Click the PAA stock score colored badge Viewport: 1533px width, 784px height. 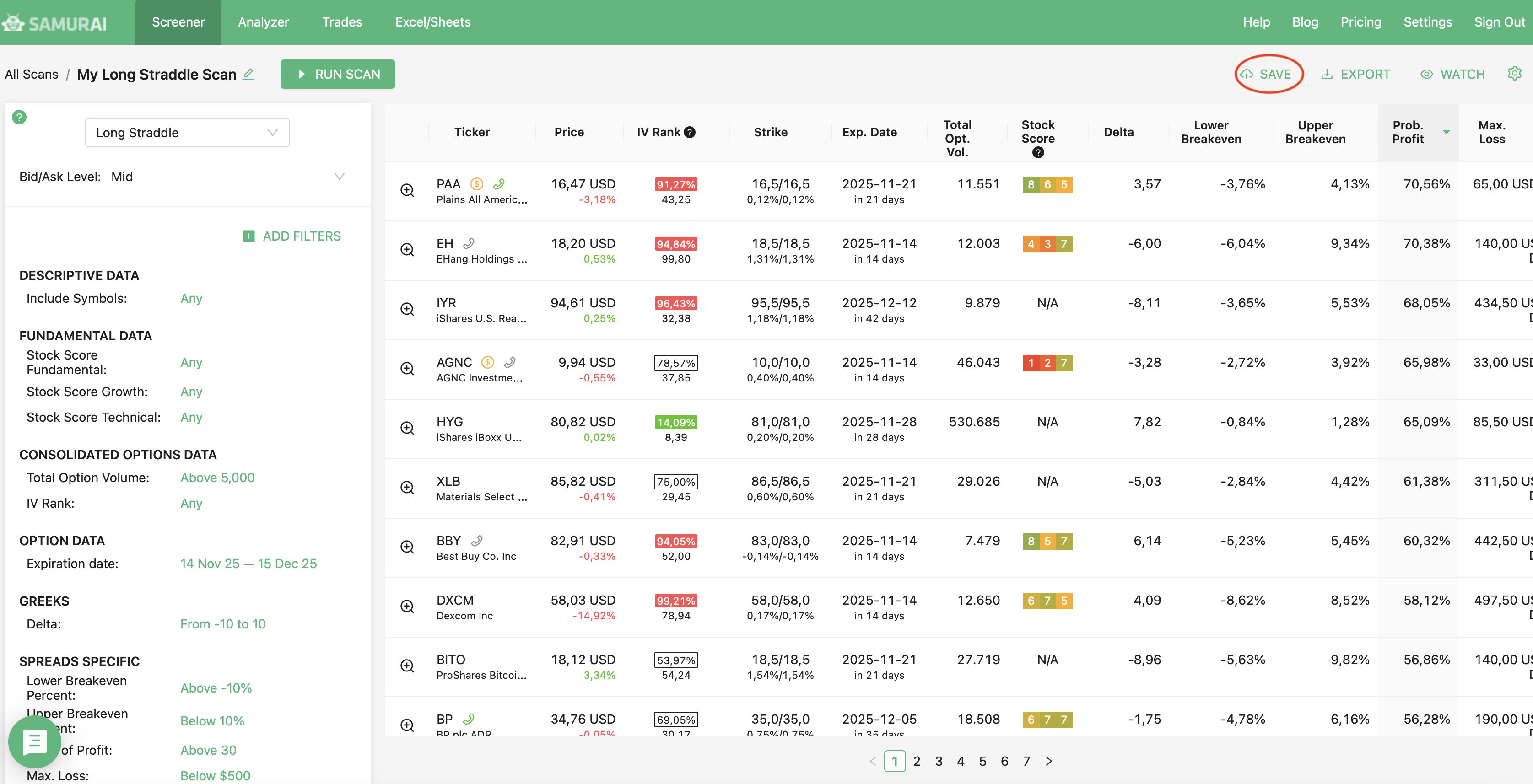(x=1047, y=184)
